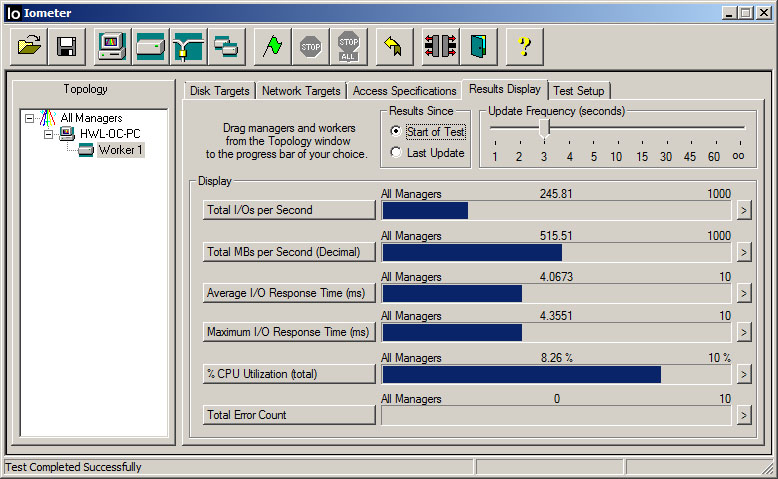Click the 245.81 I/Os value
This screenshot has height=479, width=778.
point(556,194)
